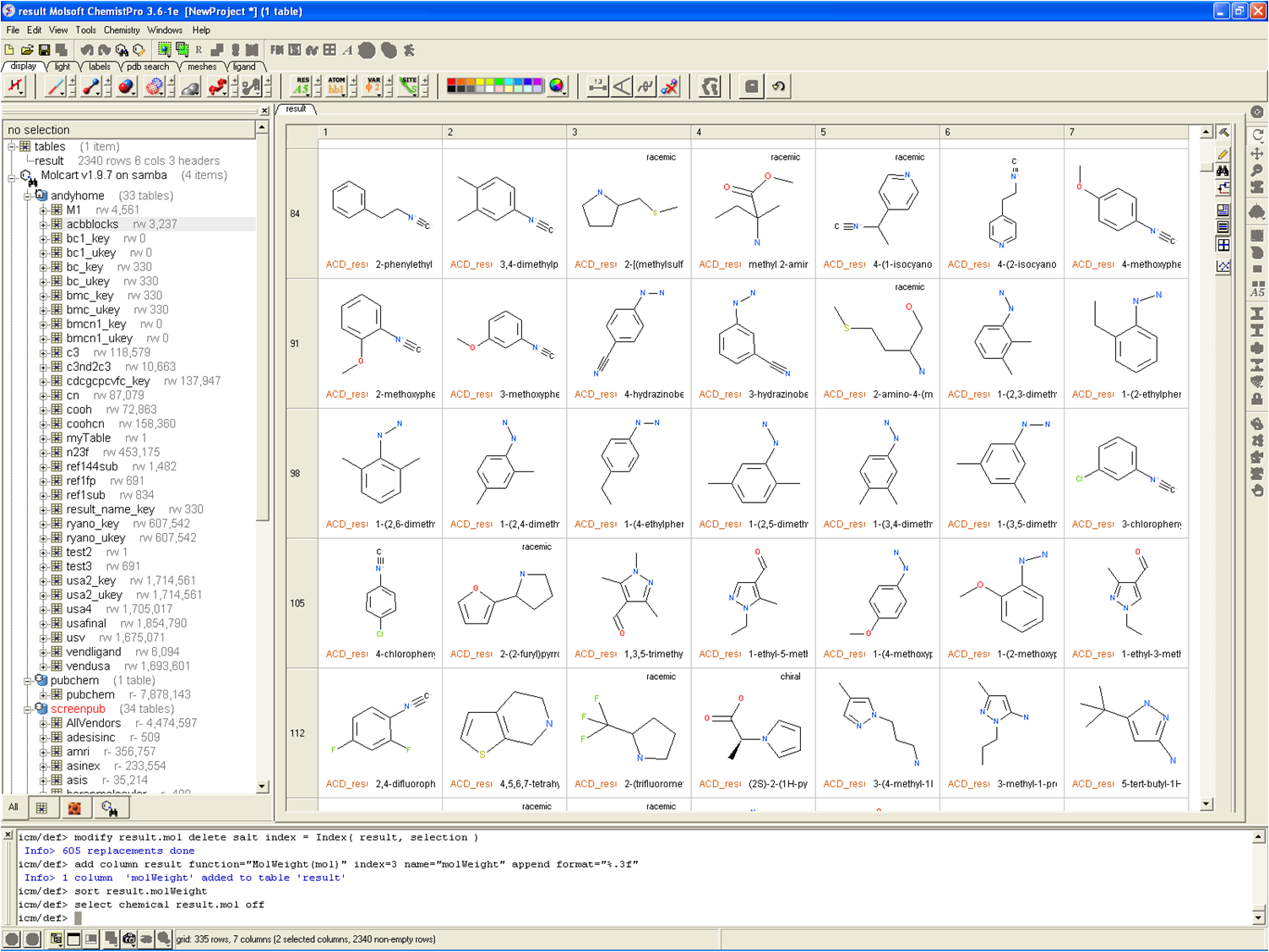This screenshot has height=952, width=1269.
Task: Click the Open folder icon
Action: (27, 51)
